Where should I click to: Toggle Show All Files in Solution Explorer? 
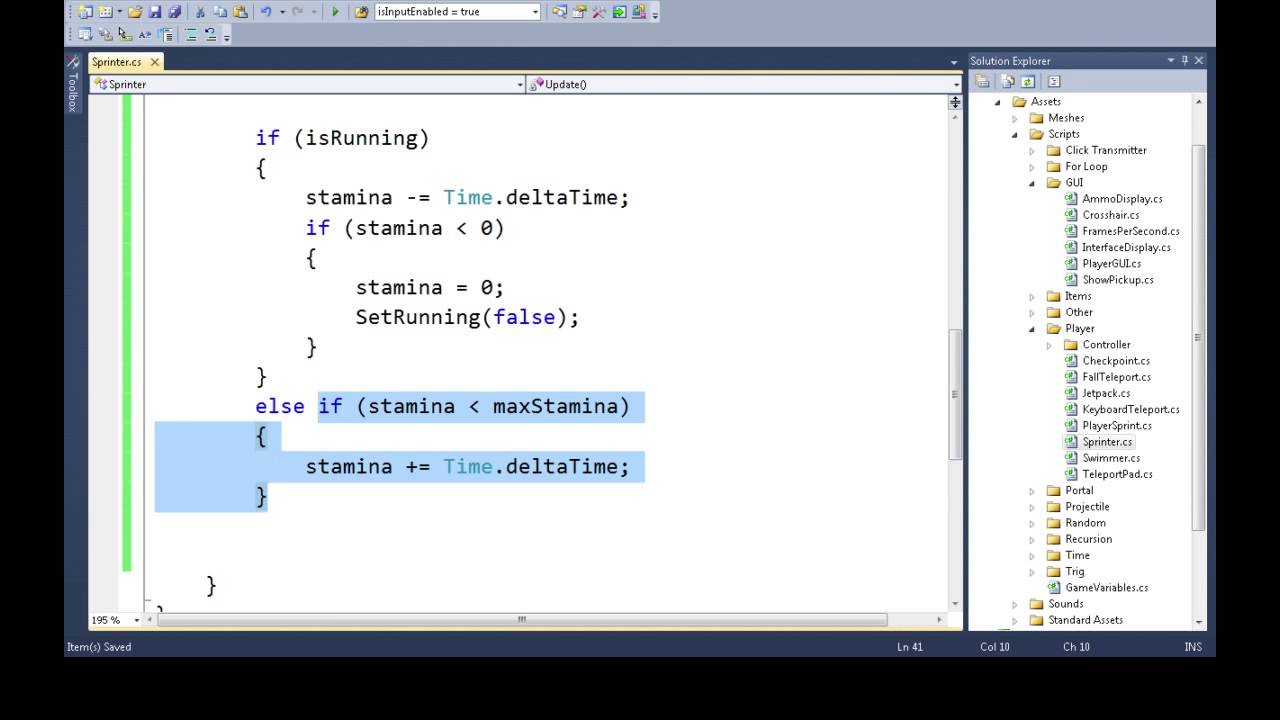1008,81
